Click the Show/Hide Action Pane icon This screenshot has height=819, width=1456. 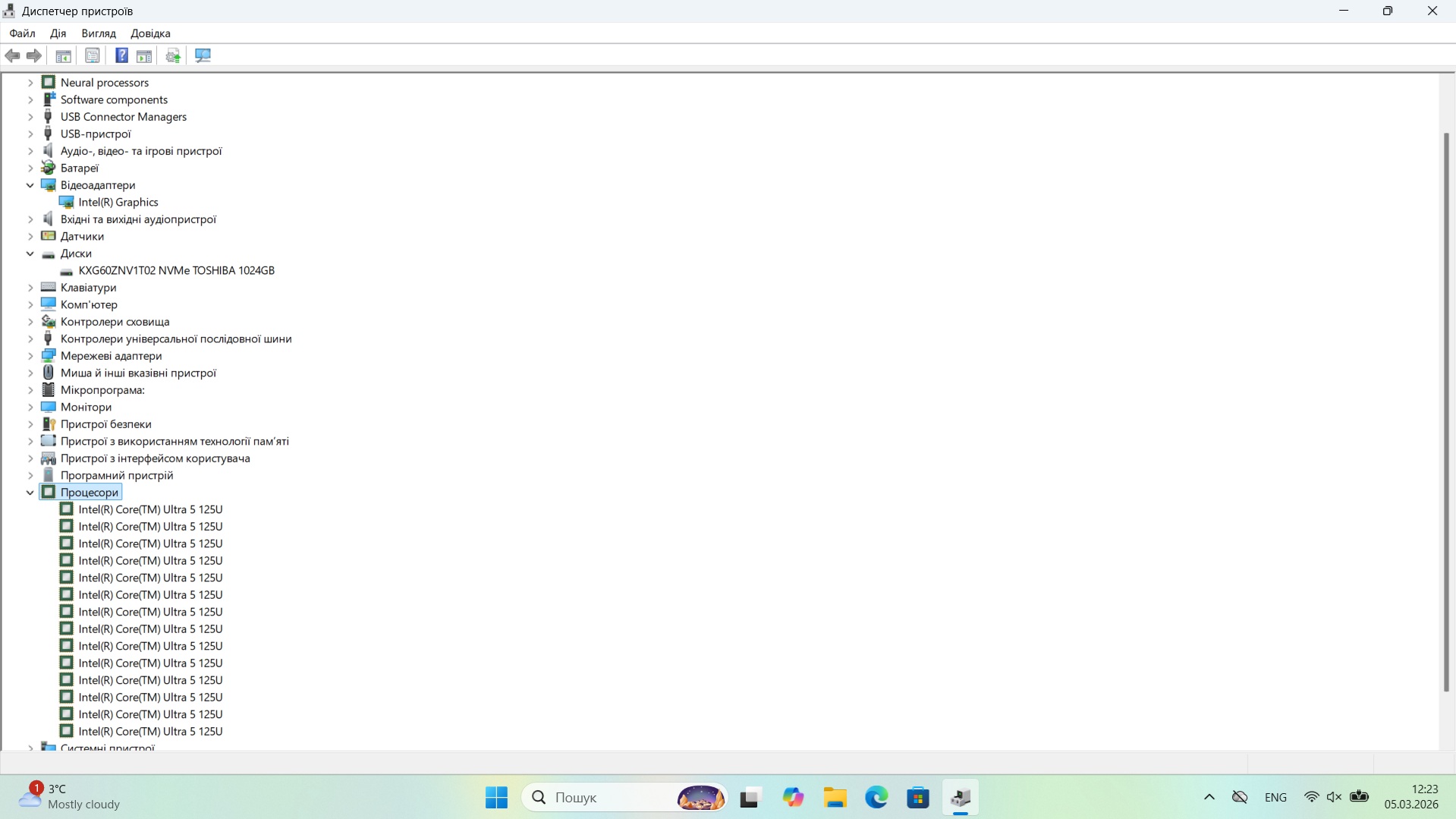pyautogui.click(x=144, y=55)
